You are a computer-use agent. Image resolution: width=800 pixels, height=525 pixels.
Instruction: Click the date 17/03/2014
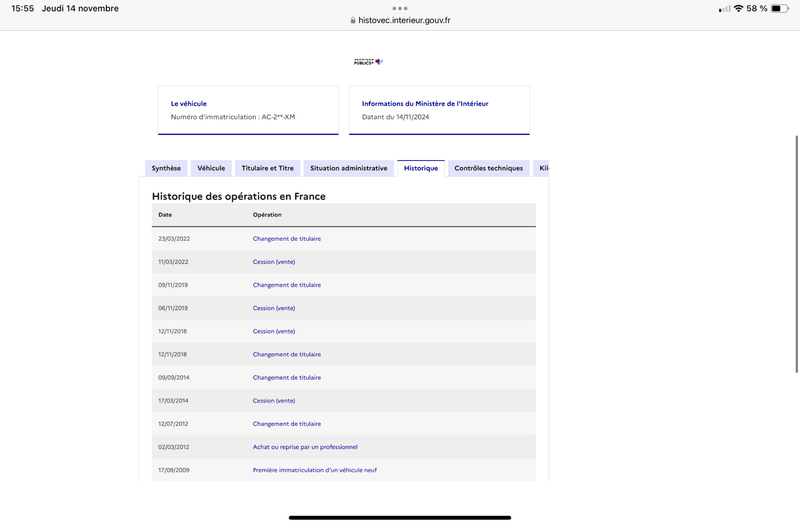(173, 401)
